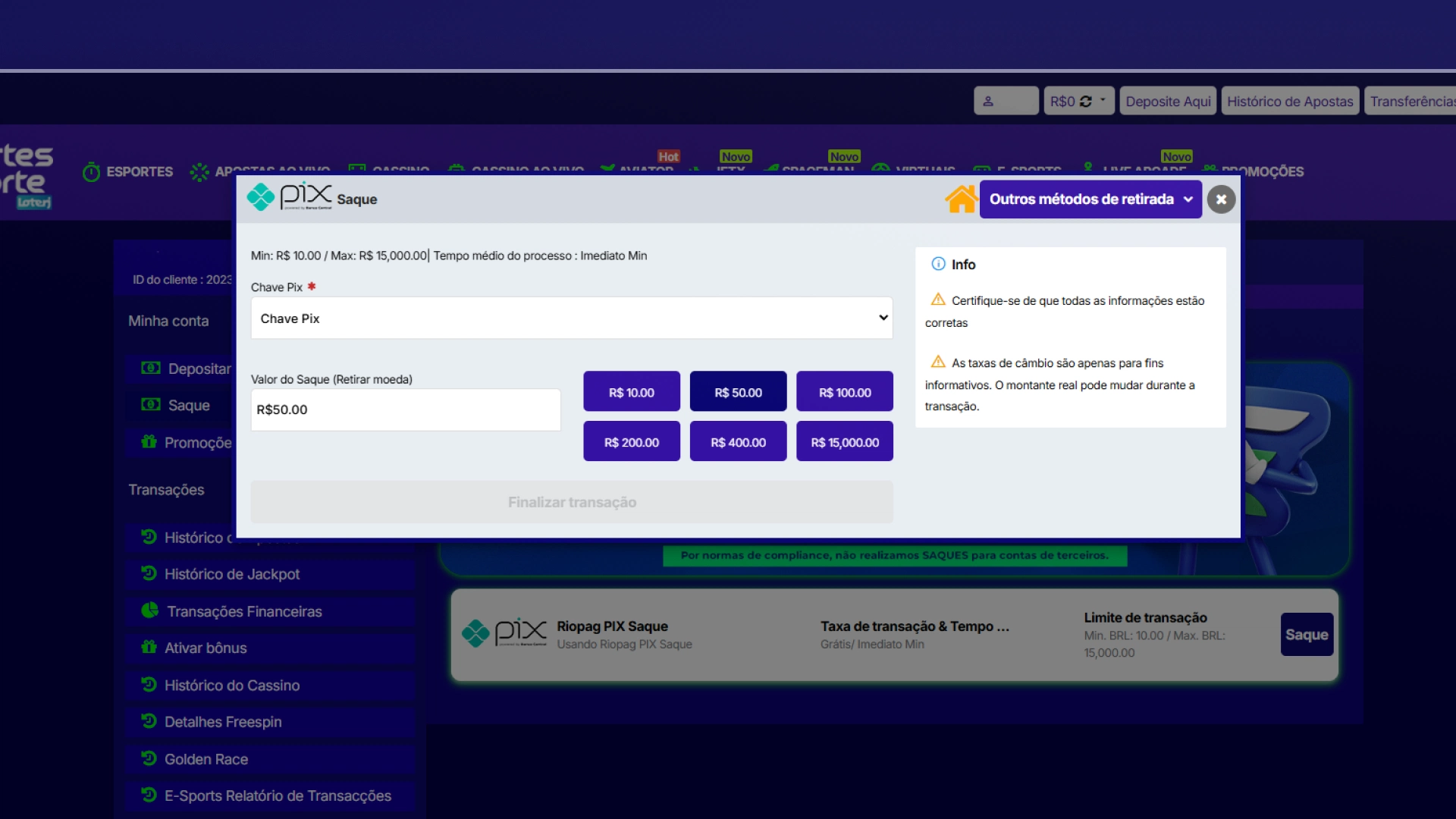This screenshot has height=819, width=1456.
Task: Open ESPORTES menu item
Action: (128, 171)
